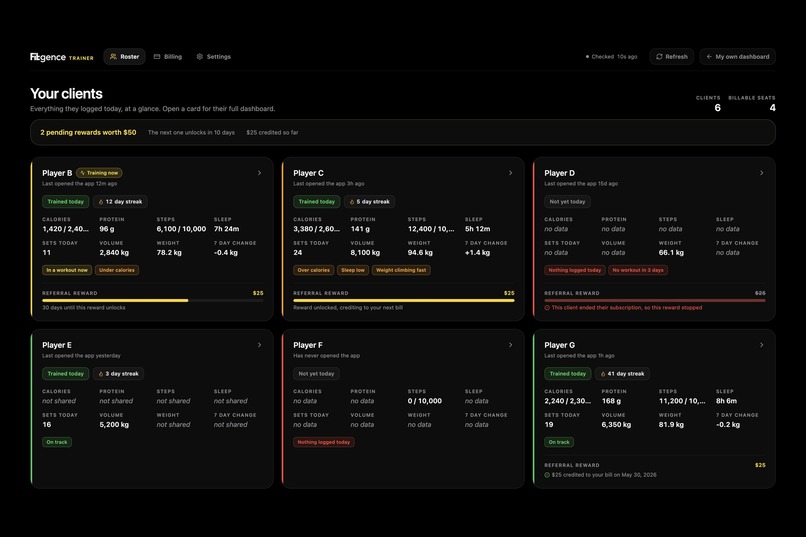Click the flame icon in 3 day streak
The width and height of the screenshot is (806, 537).
101,374
